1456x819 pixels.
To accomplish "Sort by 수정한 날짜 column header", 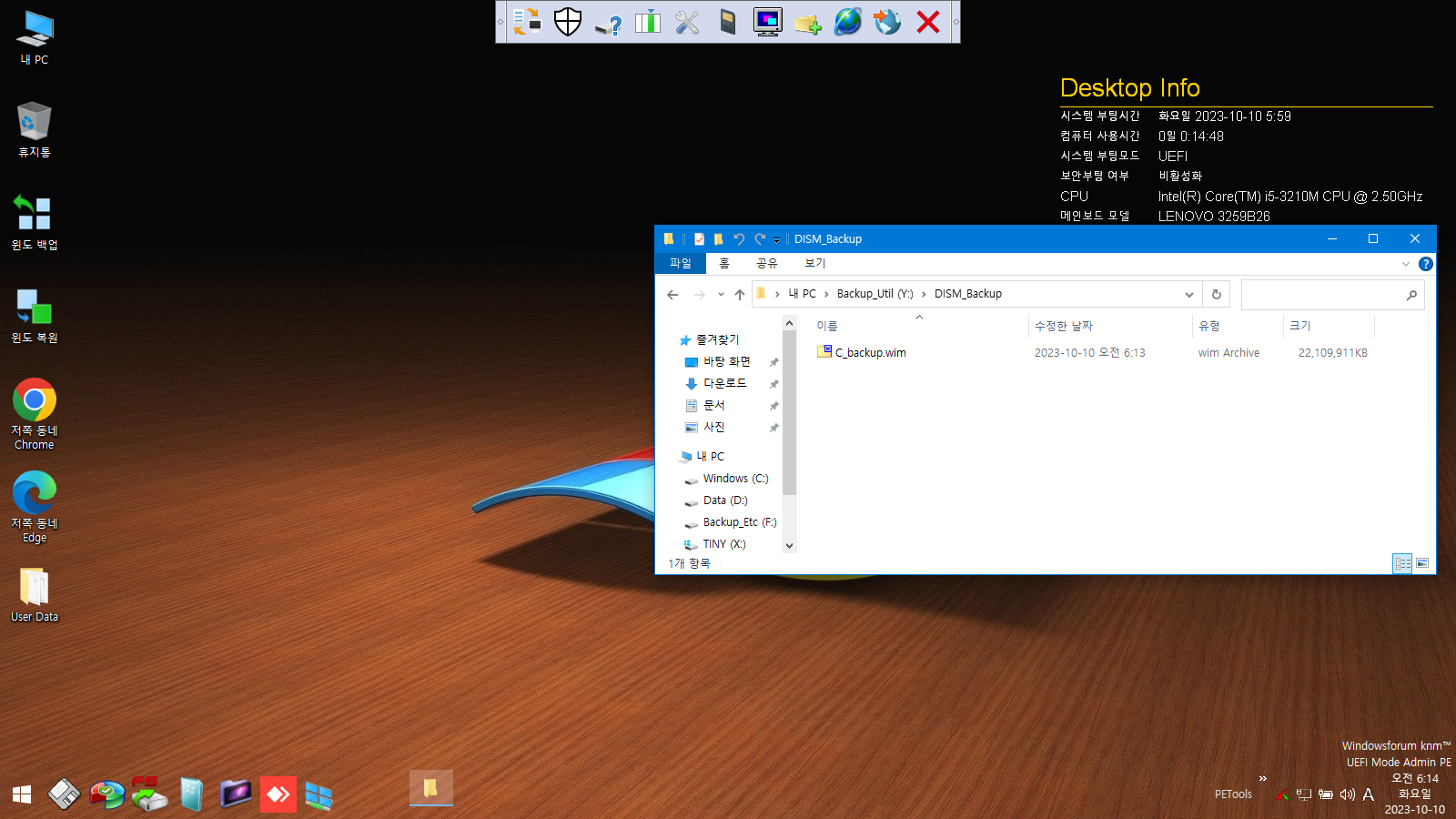I will tap(1109, 326).
